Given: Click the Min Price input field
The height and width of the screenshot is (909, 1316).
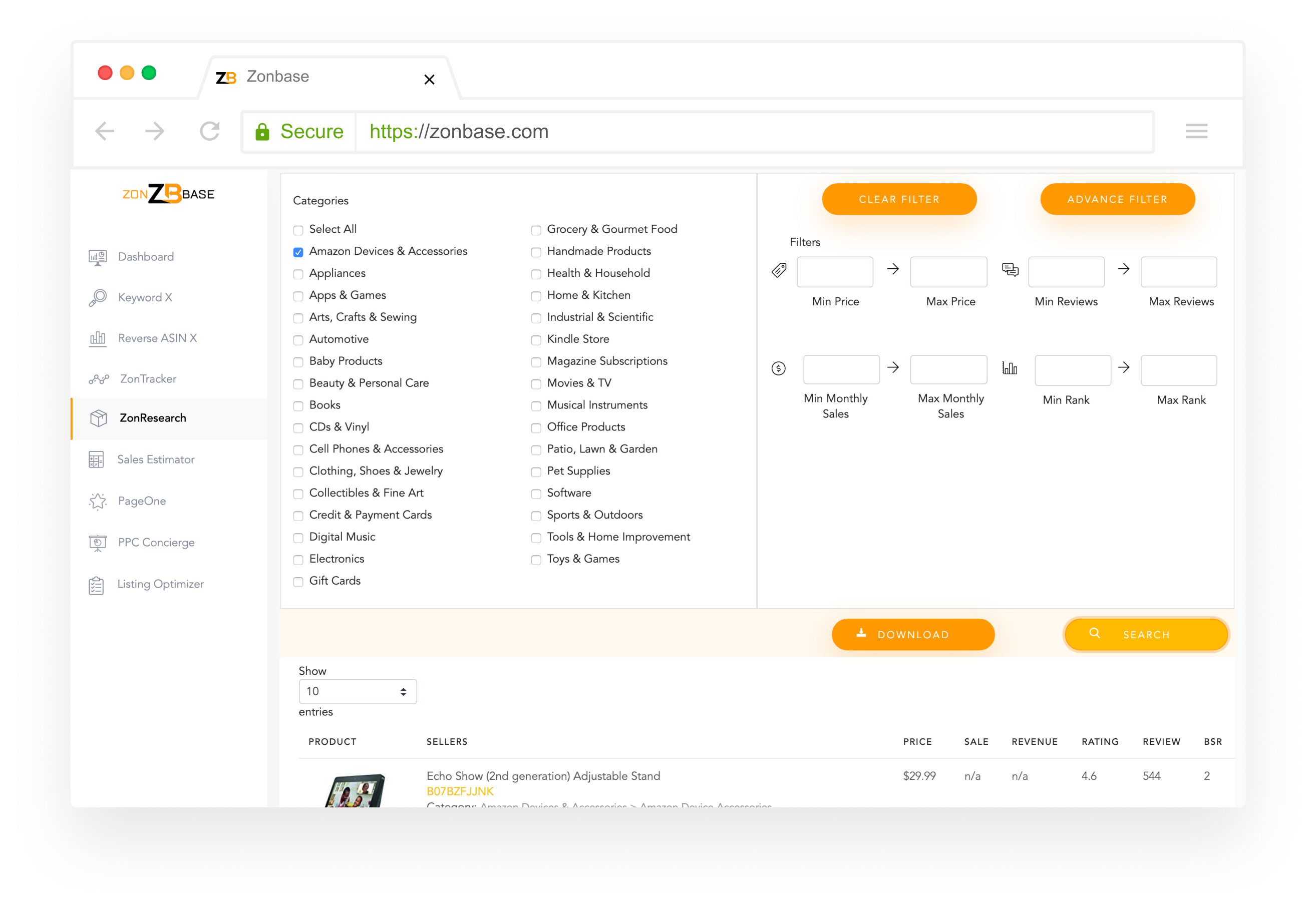Looking at the screenshot, I should pyautogui.click(x=835, y=272).
